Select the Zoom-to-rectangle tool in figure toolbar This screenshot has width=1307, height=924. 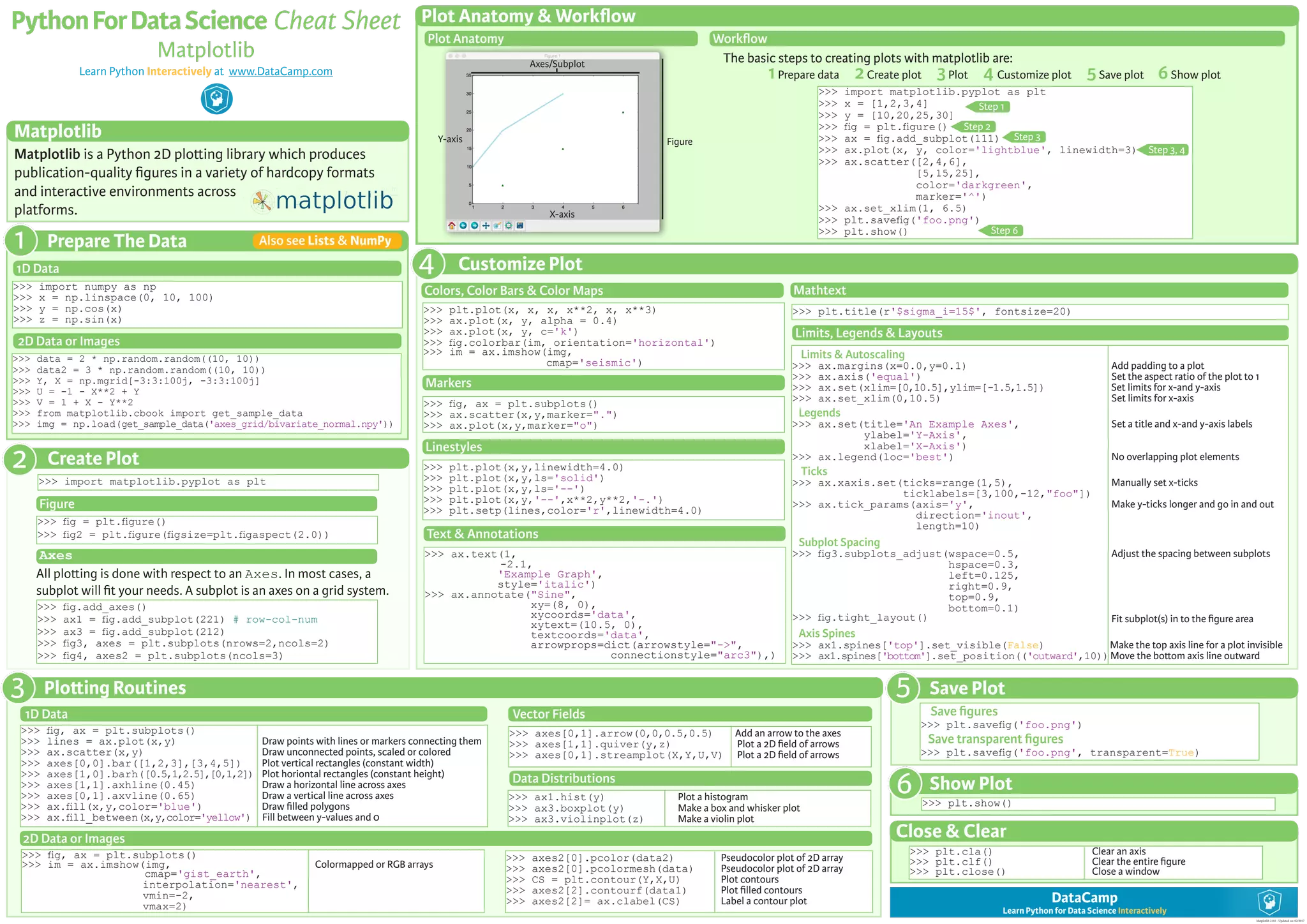coord(497,226)
